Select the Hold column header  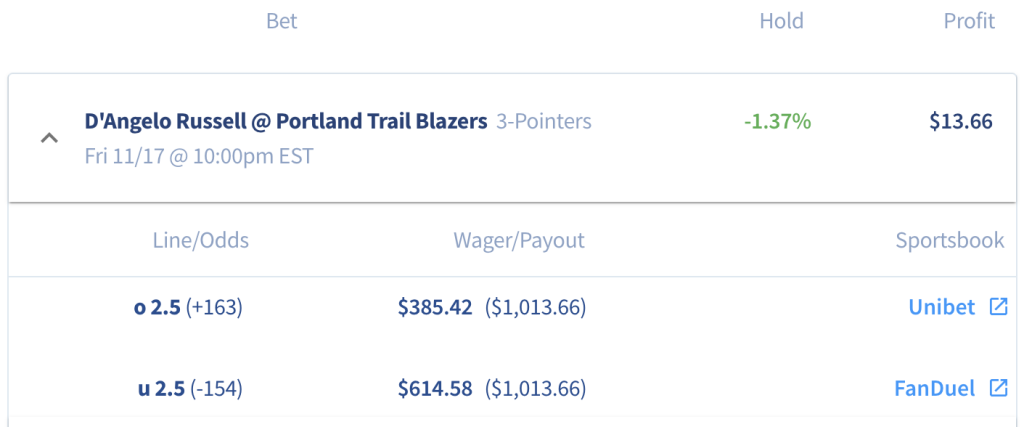pyautogui.click(x=781, y=21)
